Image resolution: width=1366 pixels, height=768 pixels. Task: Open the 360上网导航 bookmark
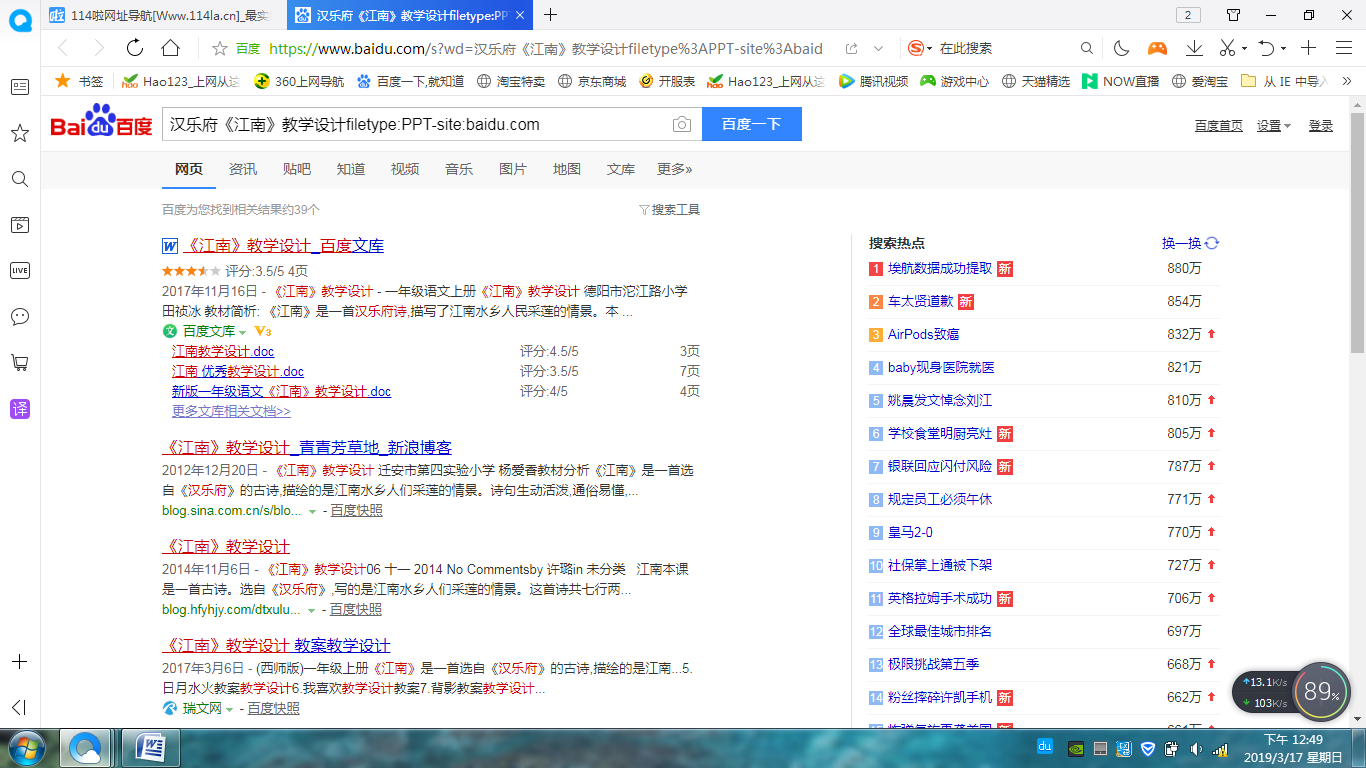click(x=298, y=81)
